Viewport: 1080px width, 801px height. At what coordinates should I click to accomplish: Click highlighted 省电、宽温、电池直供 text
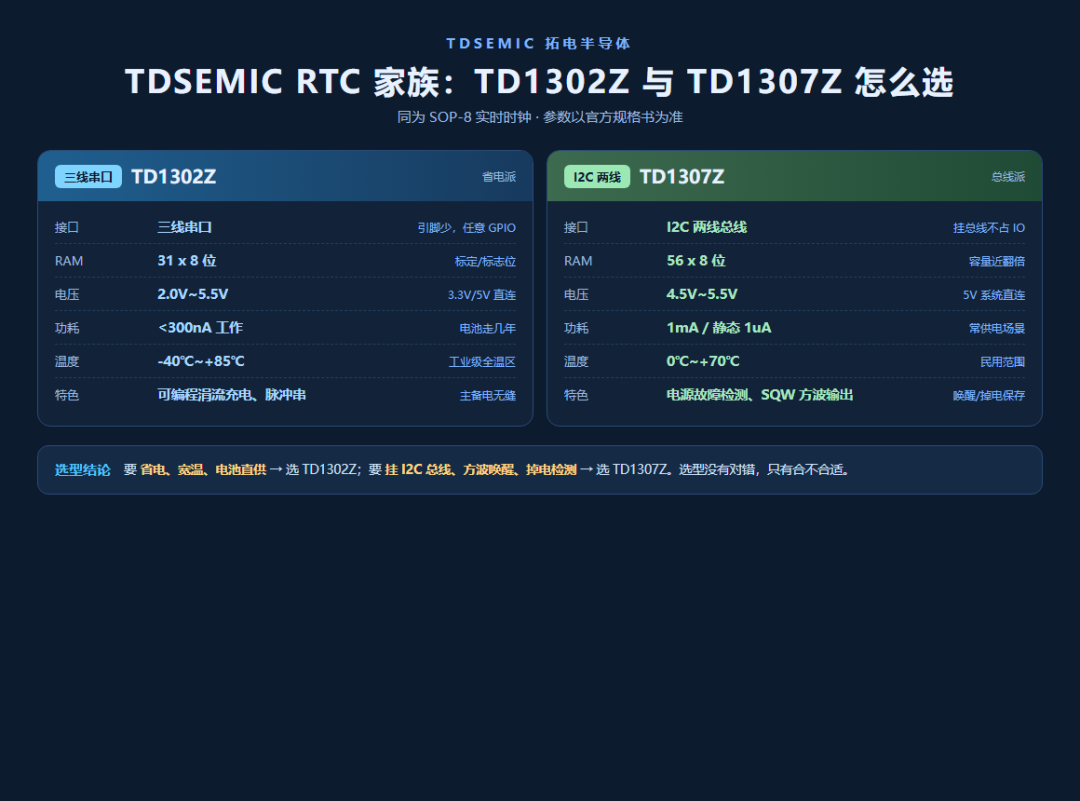click(203, 470)
